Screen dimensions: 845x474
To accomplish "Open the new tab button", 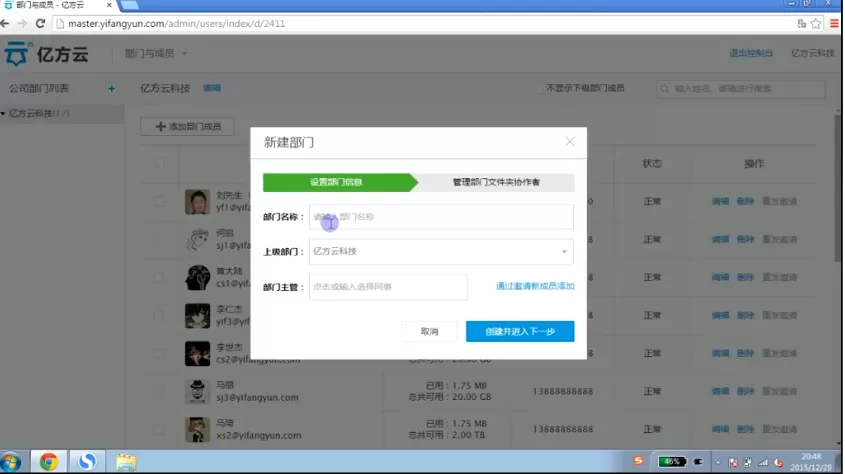I will pos(128,5).
